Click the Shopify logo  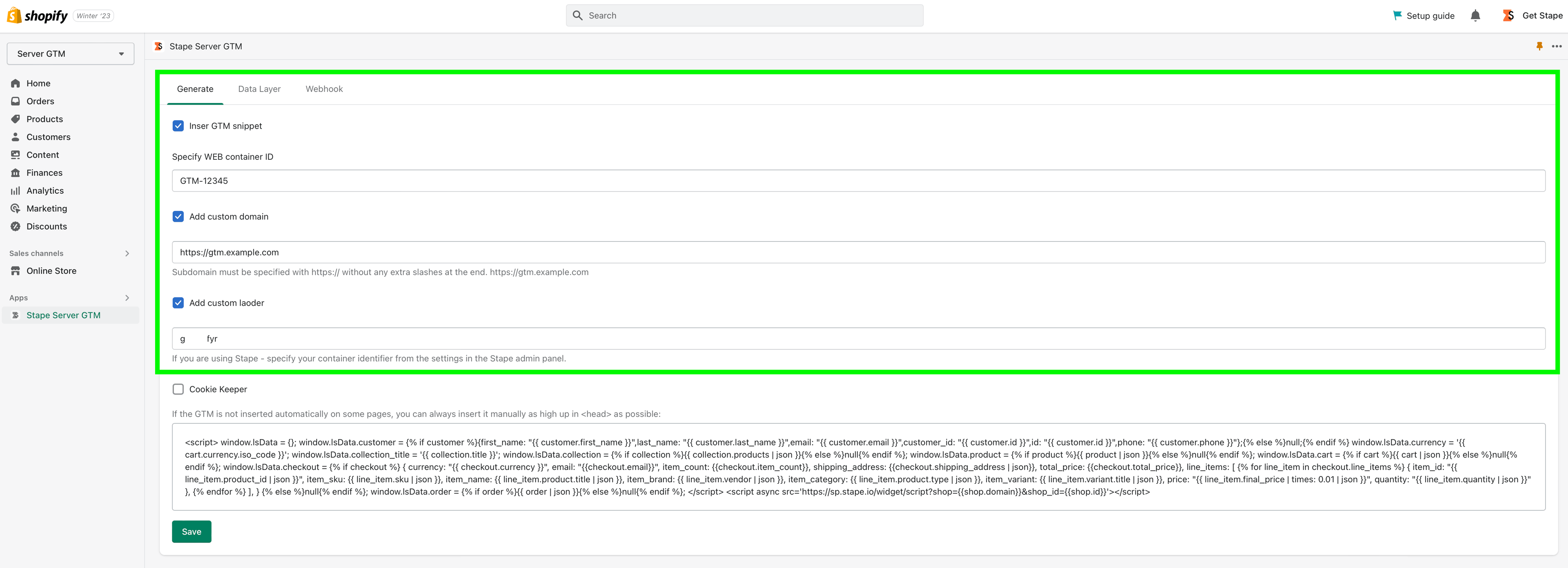[x=37, y=15]
